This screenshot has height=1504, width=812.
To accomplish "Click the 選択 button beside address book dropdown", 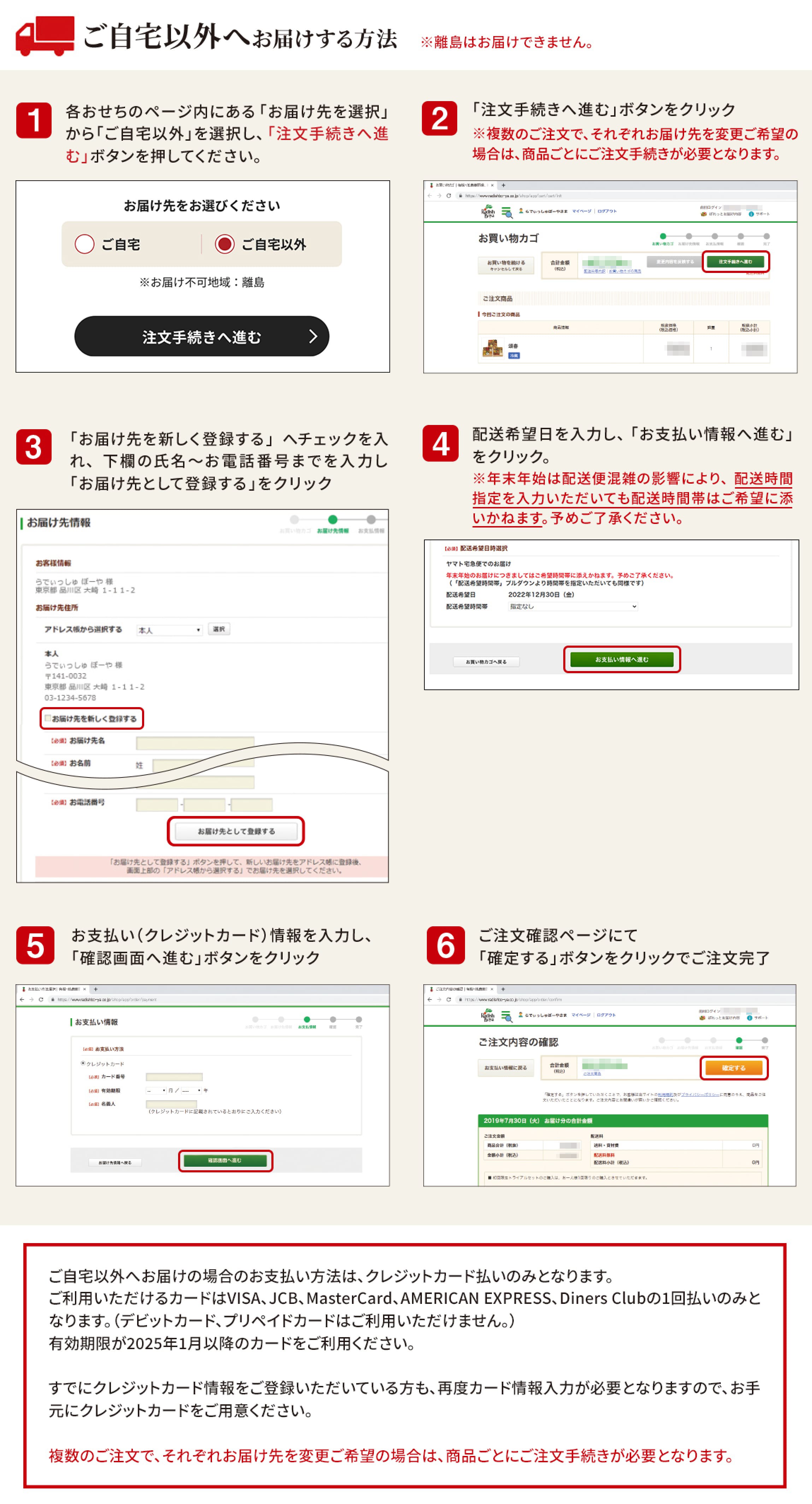I will (x=219, y=629).
